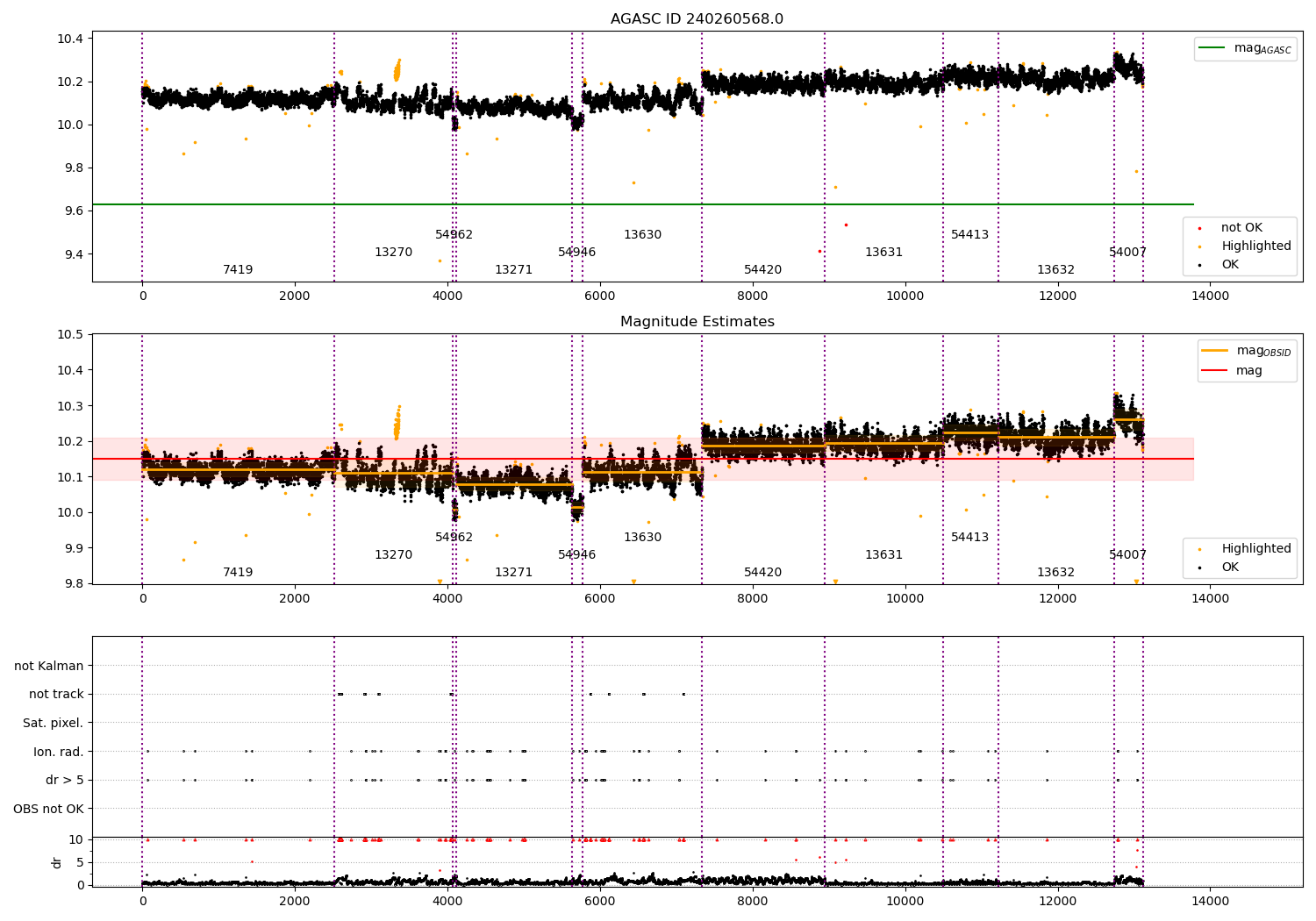The width and height of the screenshot is (1316, 921).
Task: Click the 9.8 tick label of Magnitude Estimates plot
Action: (74, 584)
